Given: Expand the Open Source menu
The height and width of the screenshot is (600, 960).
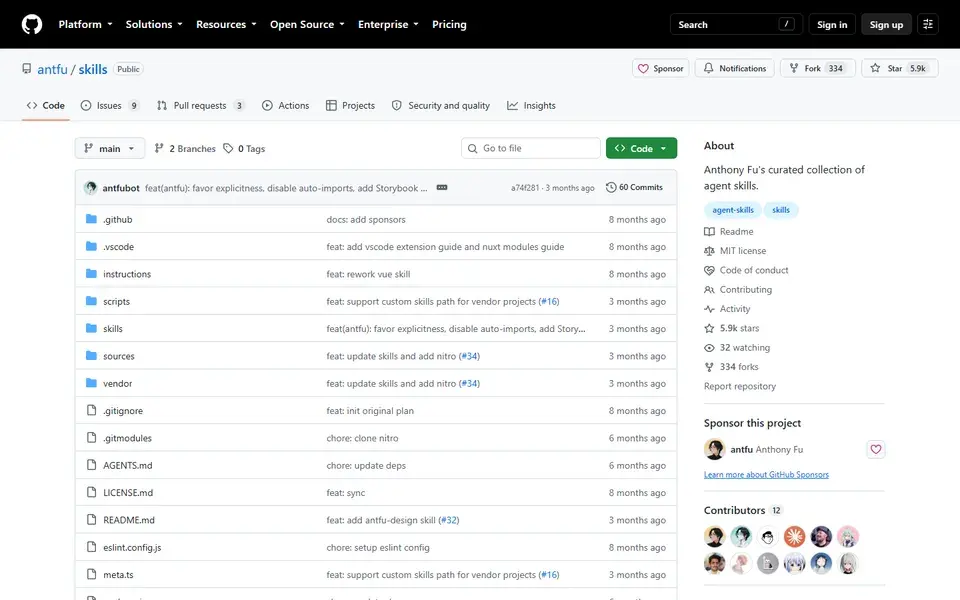Looking at the screenshot, I should pyautogui.click(x=307, y=24).
